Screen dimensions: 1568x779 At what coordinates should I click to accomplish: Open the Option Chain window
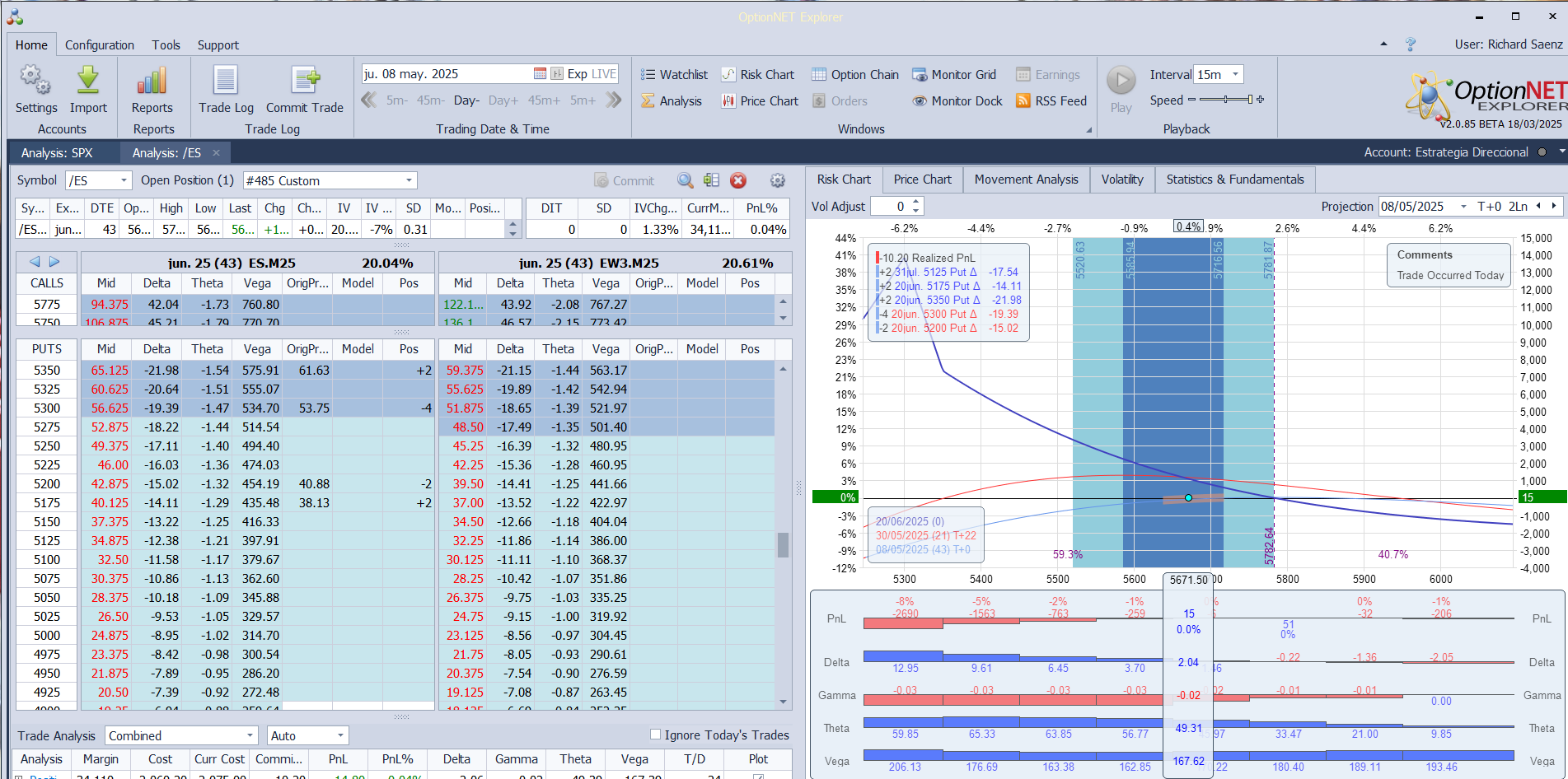(x=855, y=75)
